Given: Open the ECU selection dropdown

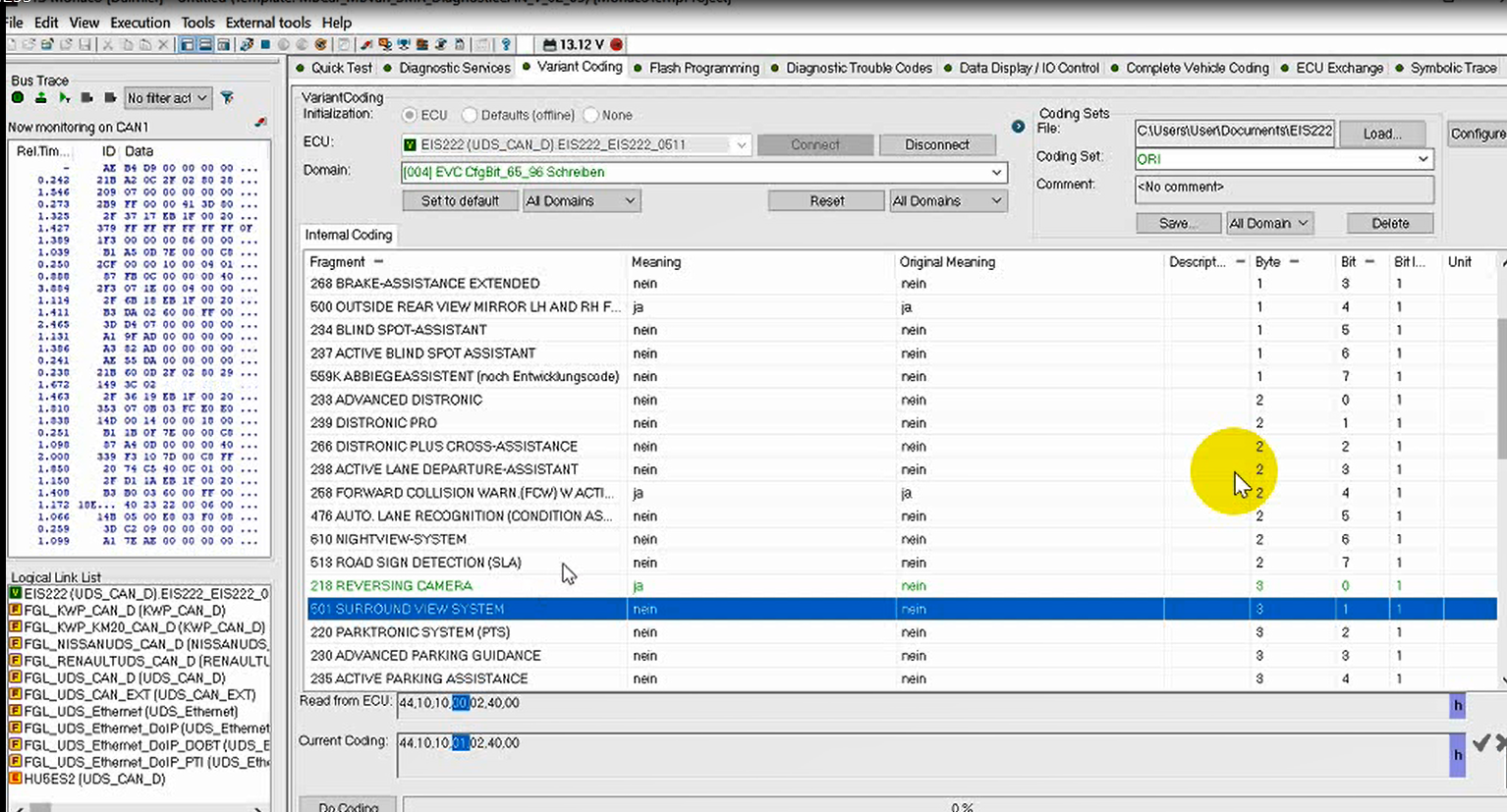Looking at the screenshot, I should coord(741,145).
